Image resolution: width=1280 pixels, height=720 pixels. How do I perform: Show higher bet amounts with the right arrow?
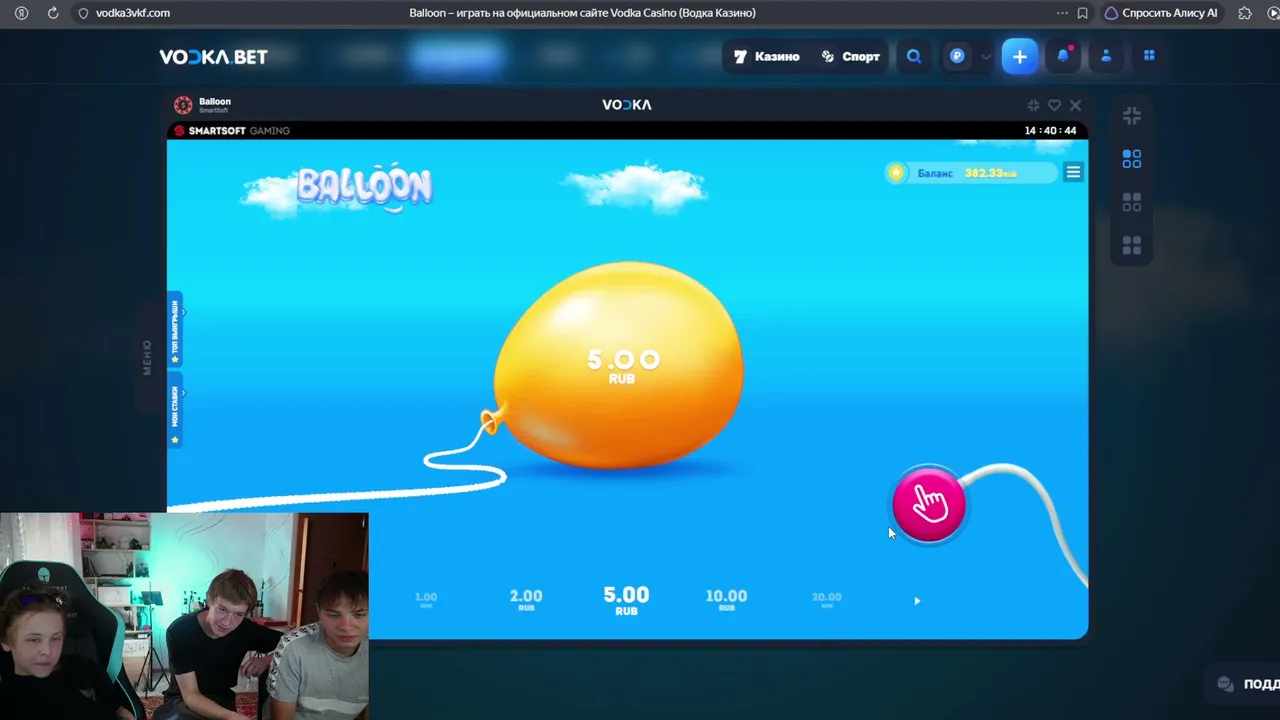(x=917, y=601)
